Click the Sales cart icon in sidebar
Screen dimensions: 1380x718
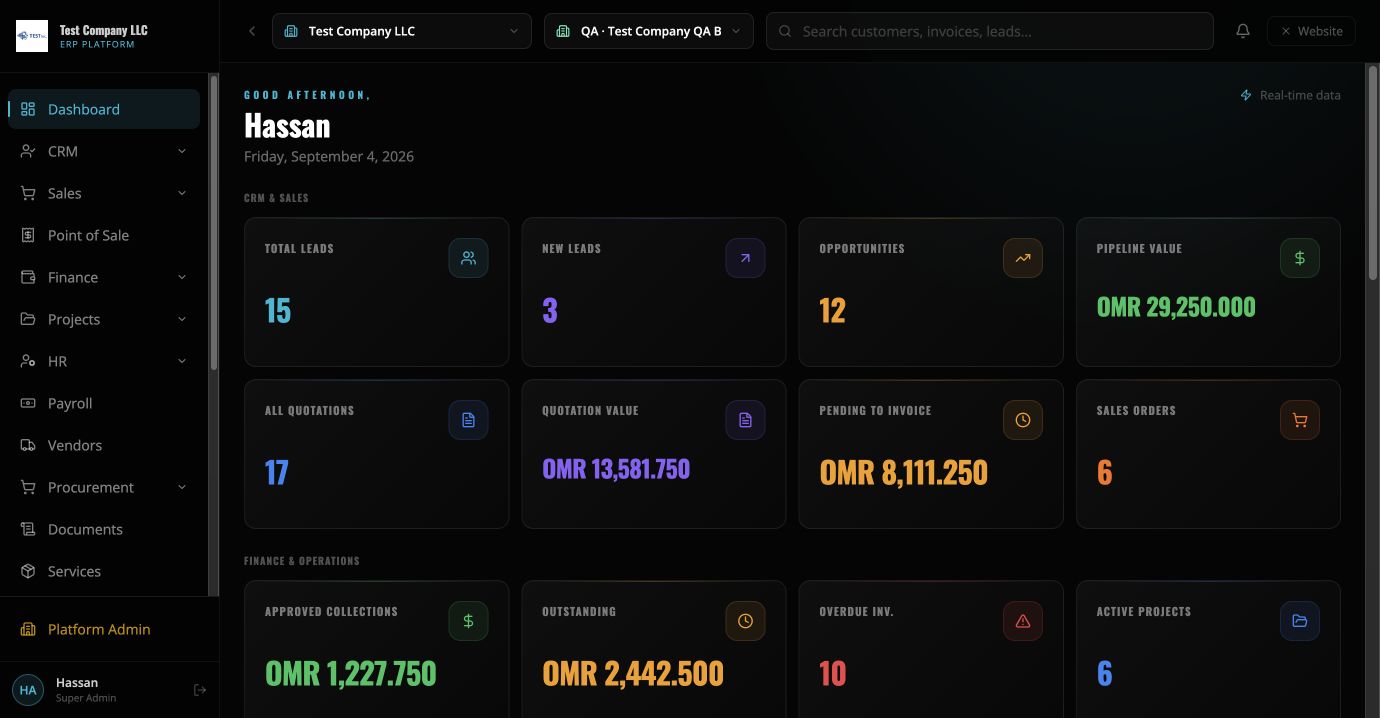pos(28,193)
